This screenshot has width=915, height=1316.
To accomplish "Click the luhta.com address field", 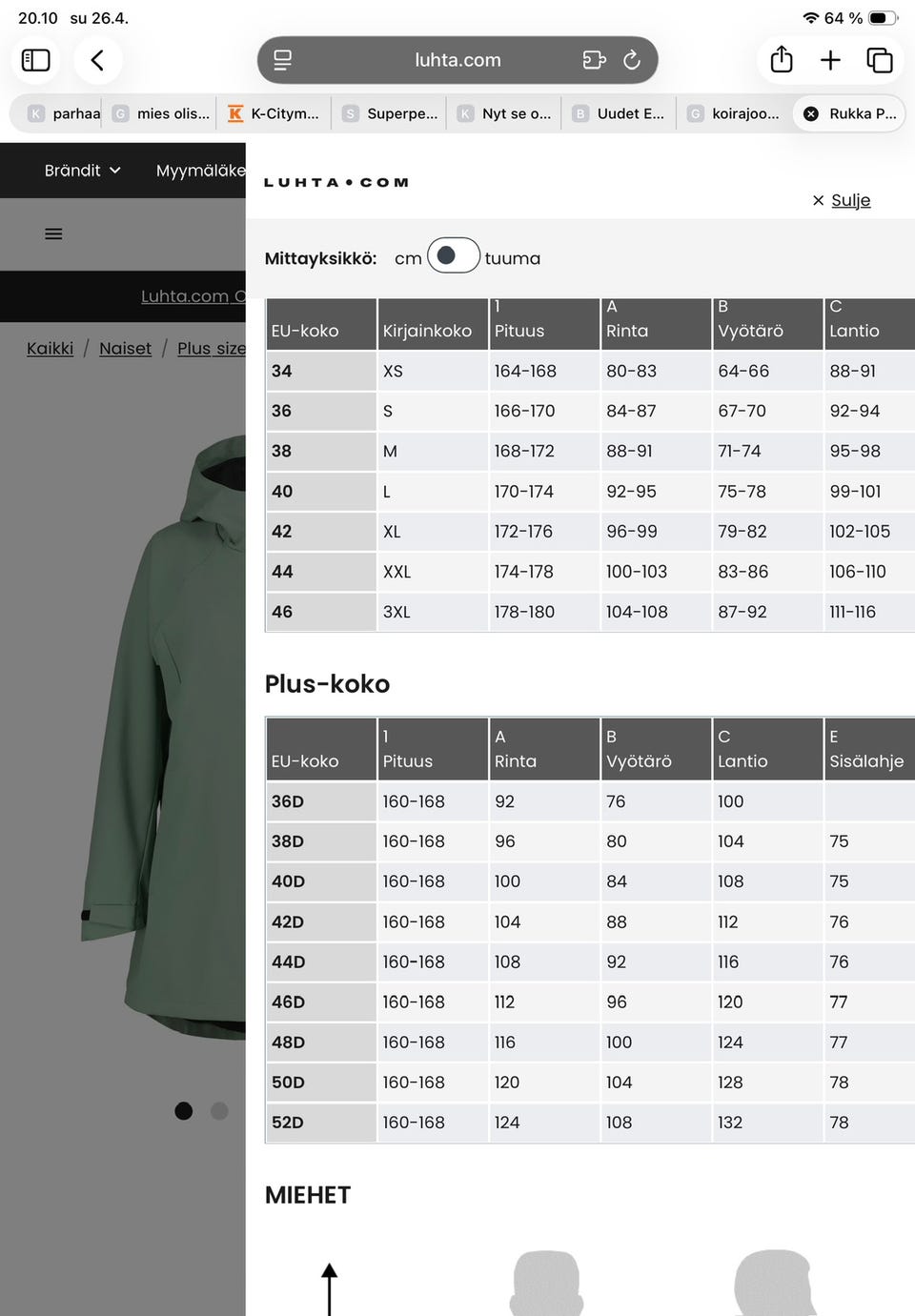I will (457, 60).
